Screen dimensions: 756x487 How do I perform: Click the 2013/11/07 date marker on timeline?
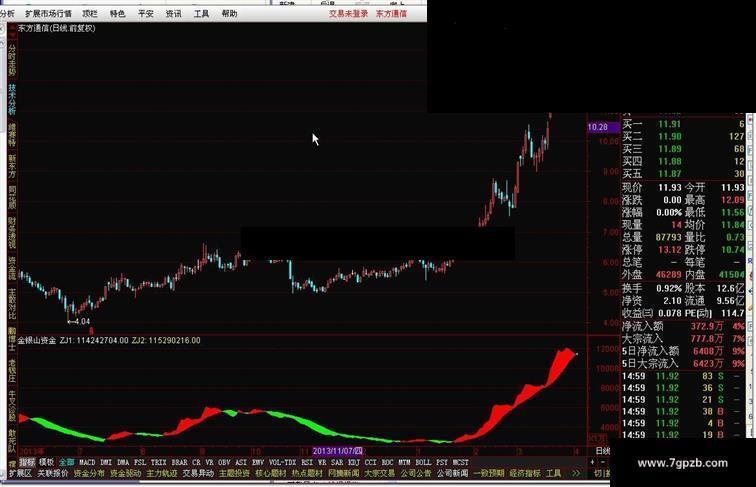tap(338, 451)
